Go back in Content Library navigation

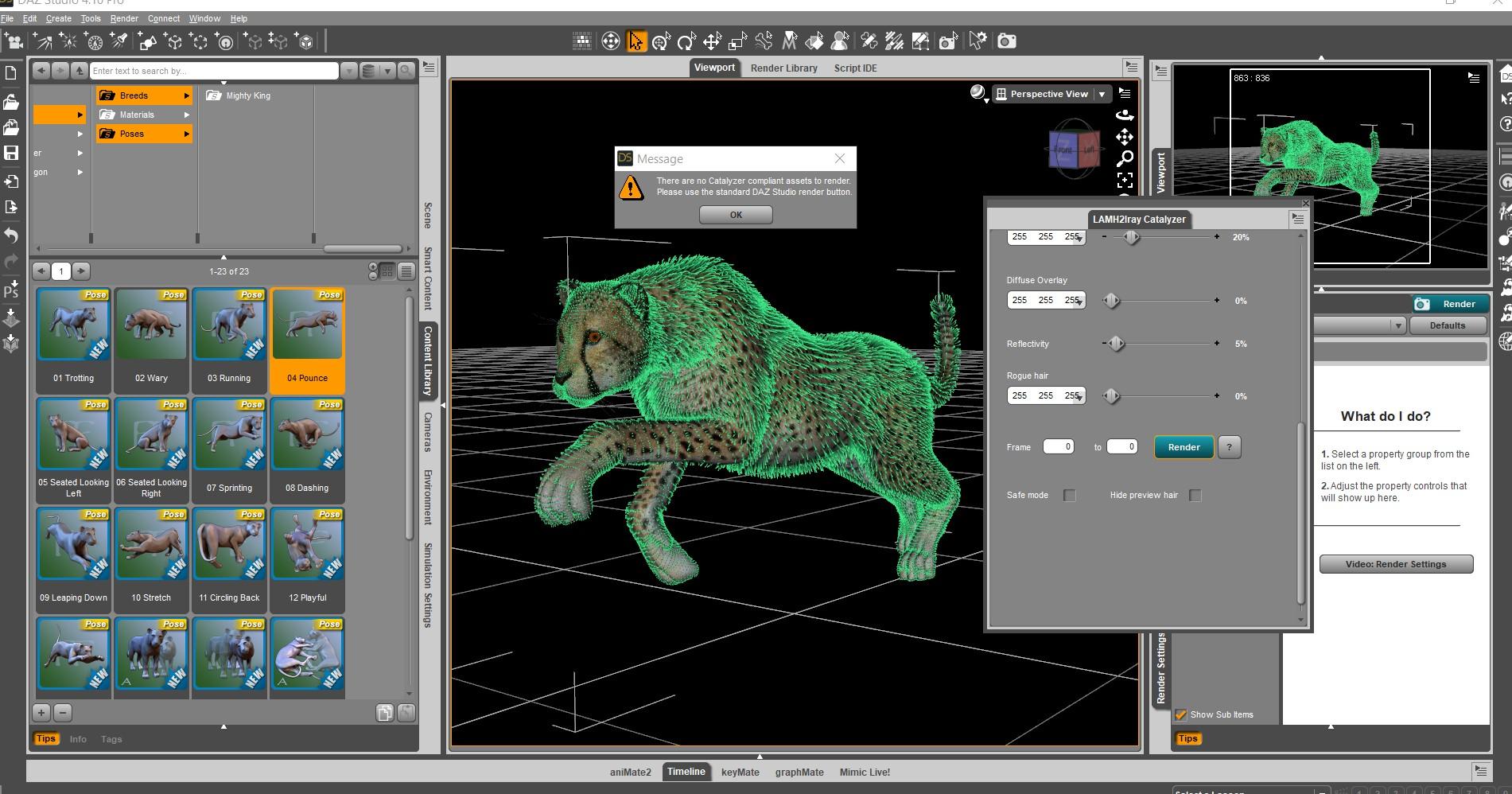click(41, 71)
